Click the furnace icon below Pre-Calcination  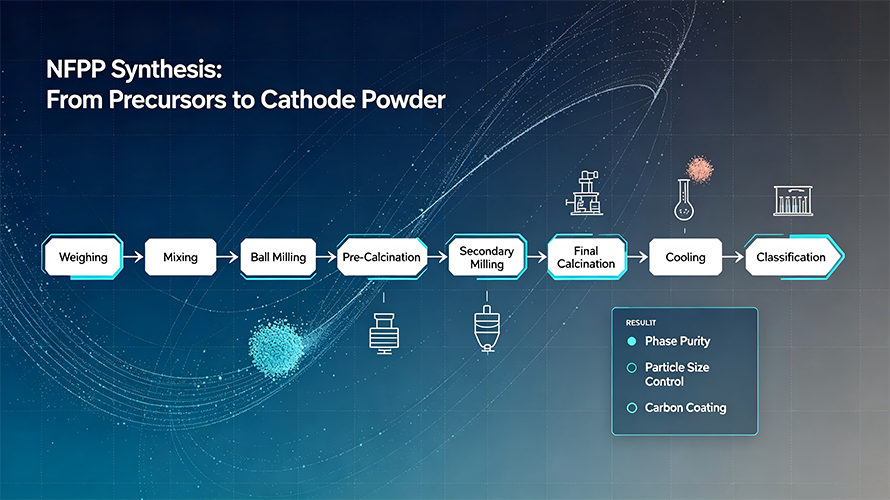click(x=384, y=334)
